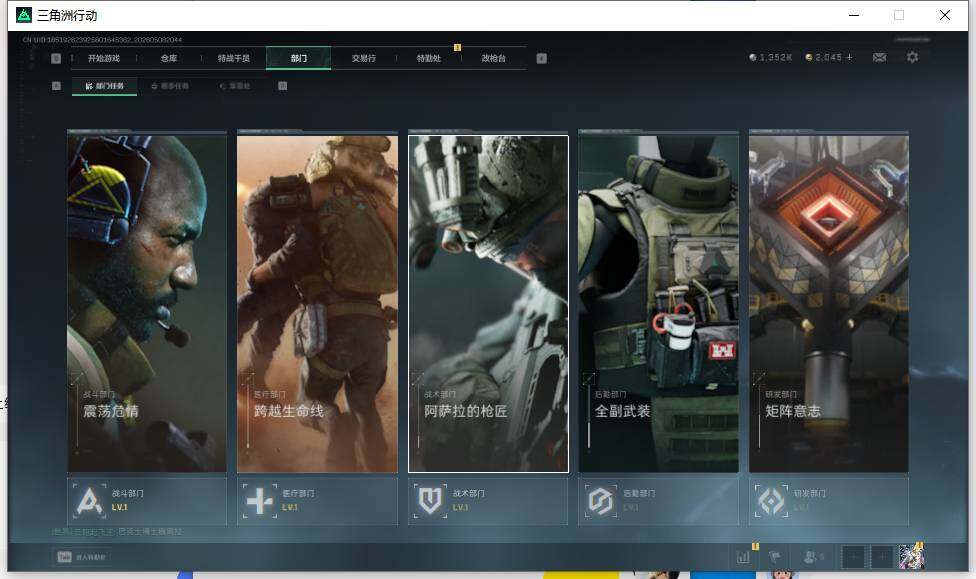Screen dimensions: 976x579
Task: Switch to the 改枪台 tab
Action: (x=494, y=58)
